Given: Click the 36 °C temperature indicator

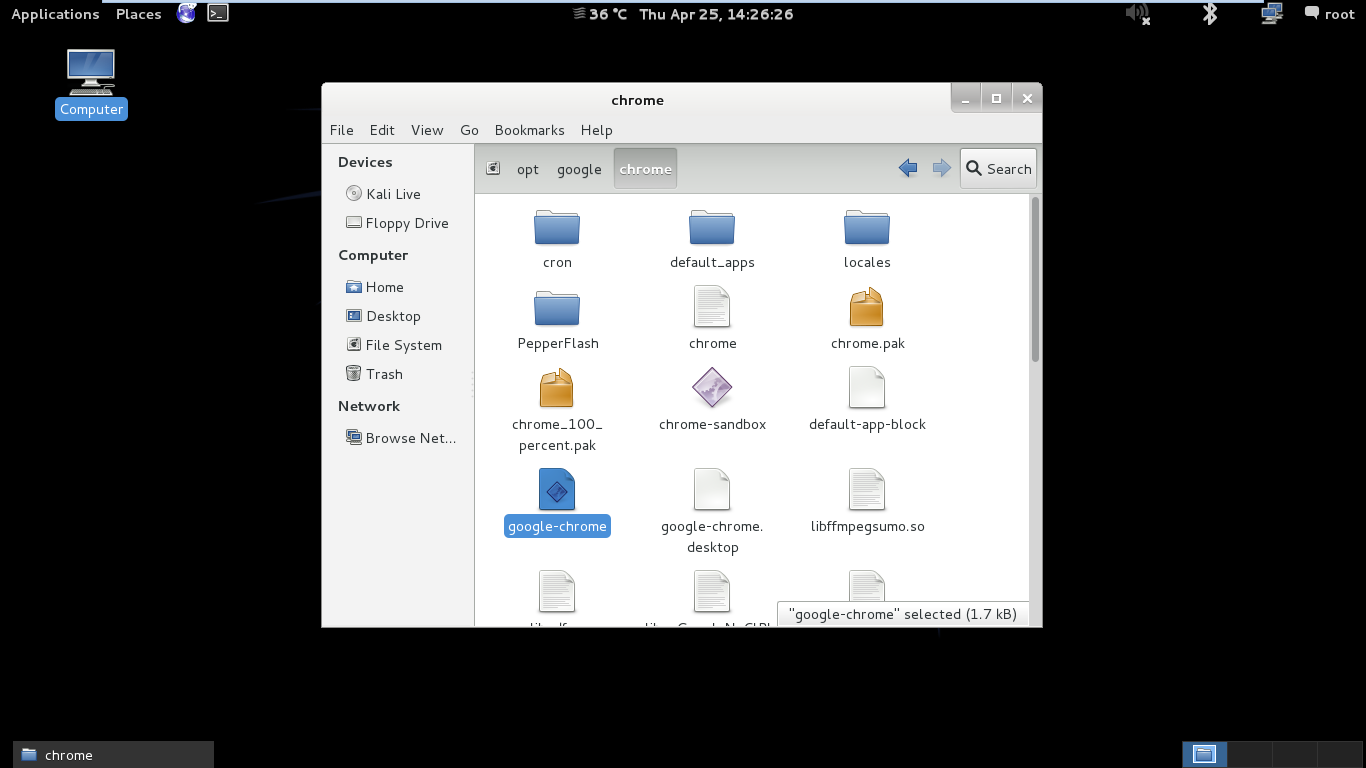Looking at the screenshot, I should point(600,14).
